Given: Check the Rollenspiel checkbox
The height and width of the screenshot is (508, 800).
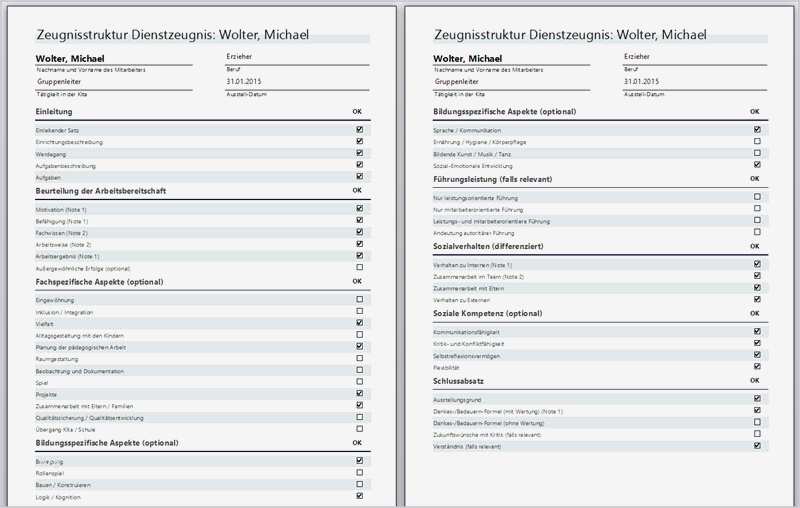Looking at the screenshot, I should [x=360, y=472].
